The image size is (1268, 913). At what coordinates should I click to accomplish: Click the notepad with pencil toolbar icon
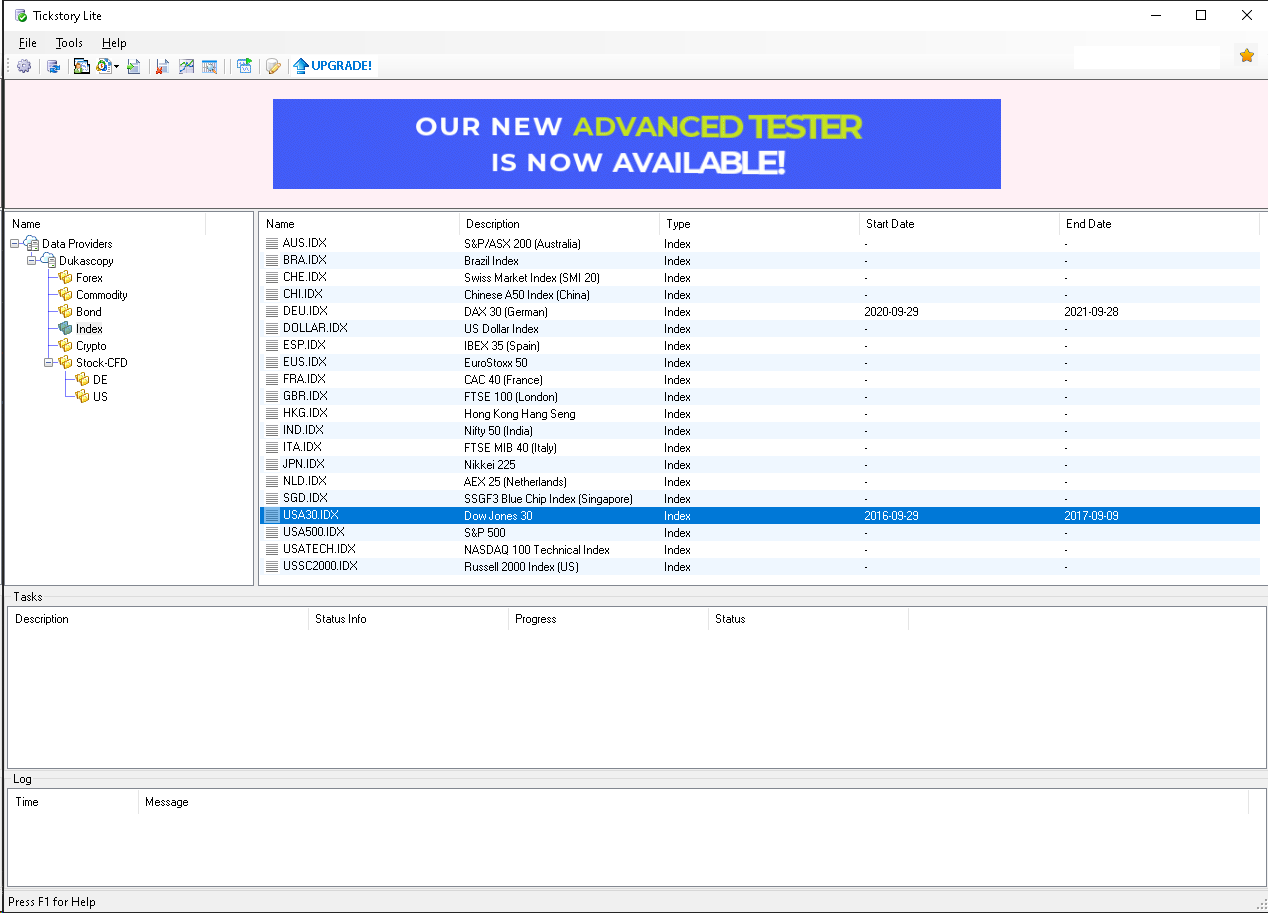click(x=272, y=66)
